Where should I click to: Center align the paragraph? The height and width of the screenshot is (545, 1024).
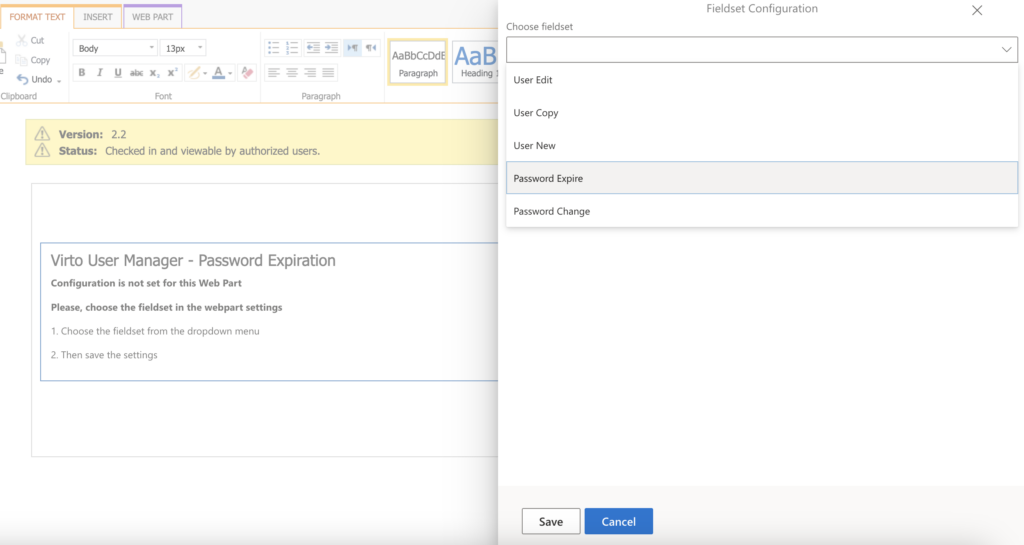(292, 73)
